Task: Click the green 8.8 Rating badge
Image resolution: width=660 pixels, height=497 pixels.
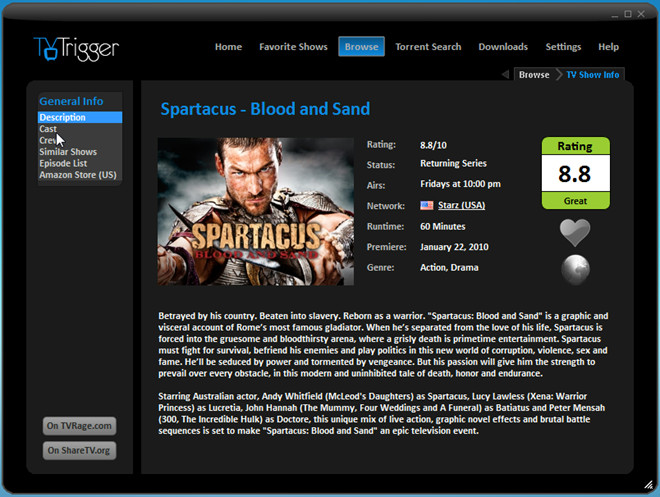Action: point(575,173)
